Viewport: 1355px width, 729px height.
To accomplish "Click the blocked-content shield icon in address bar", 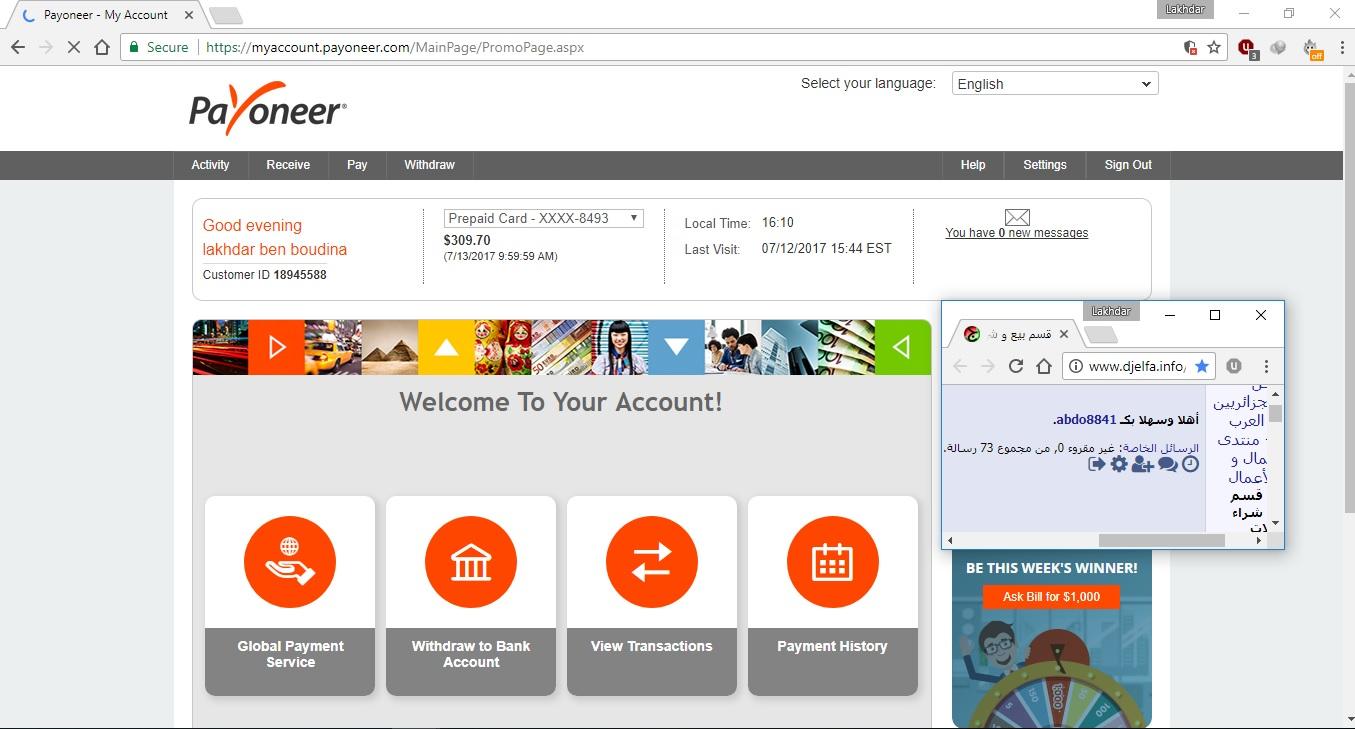I will (1190, 47).
